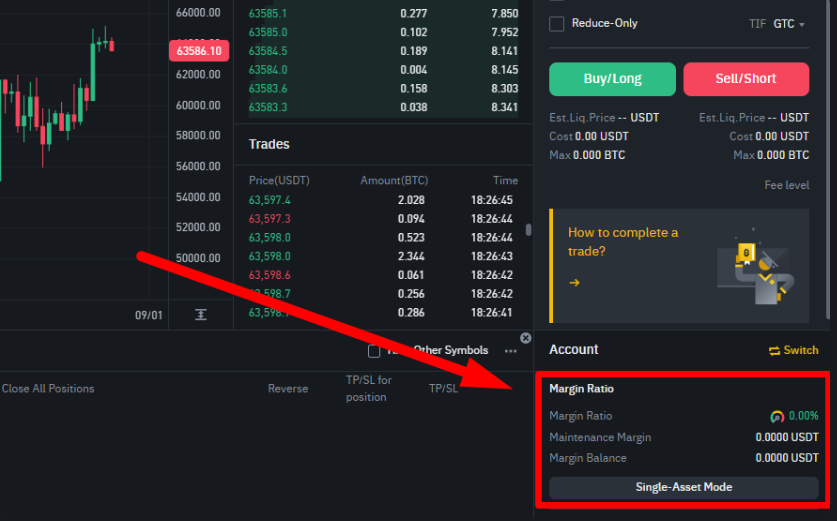Click the margin ratio gauge icon
837x521 pixels.
pyautogui.click(x=777, y=416)
